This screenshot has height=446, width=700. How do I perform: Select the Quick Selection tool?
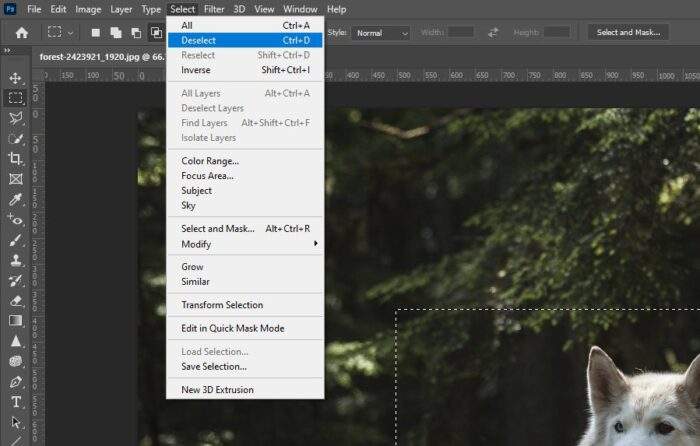click(16, 138)
